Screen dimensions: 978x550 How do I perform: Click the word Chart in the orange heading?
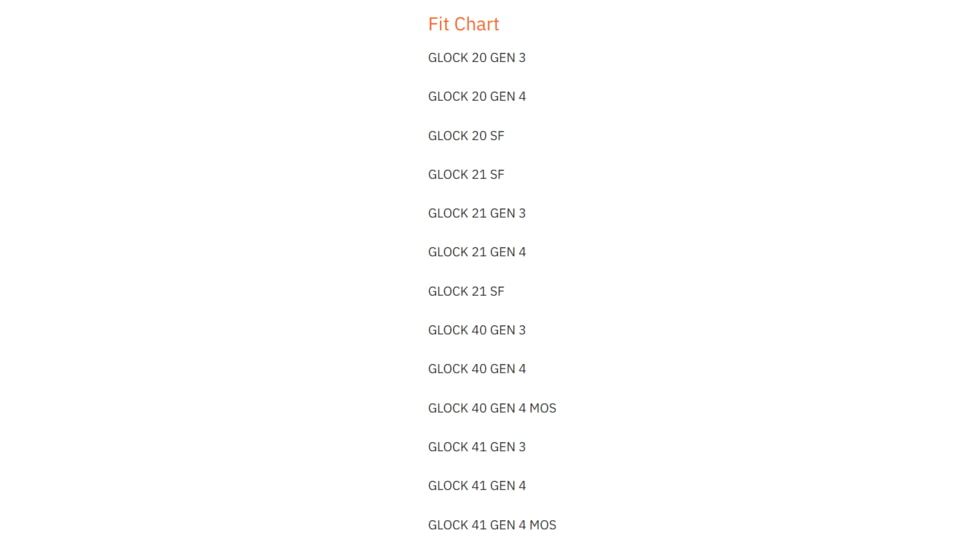[477, 24]
